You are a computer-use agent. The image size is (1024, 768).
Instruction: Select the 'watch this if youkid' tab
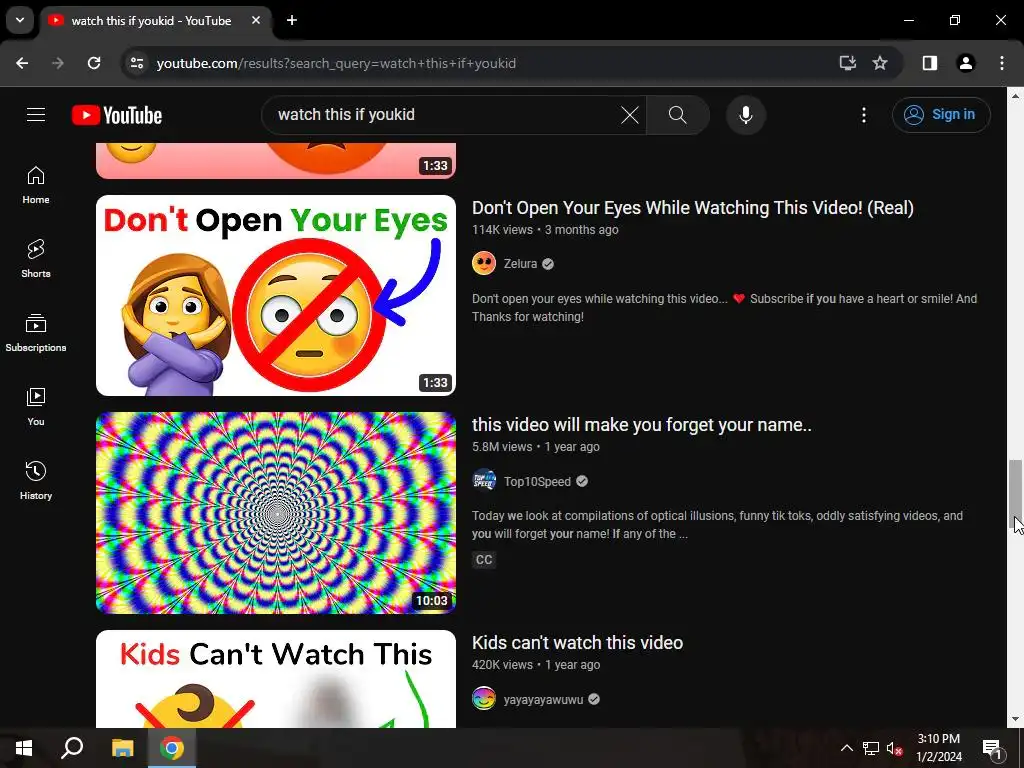tap(155, 21)
